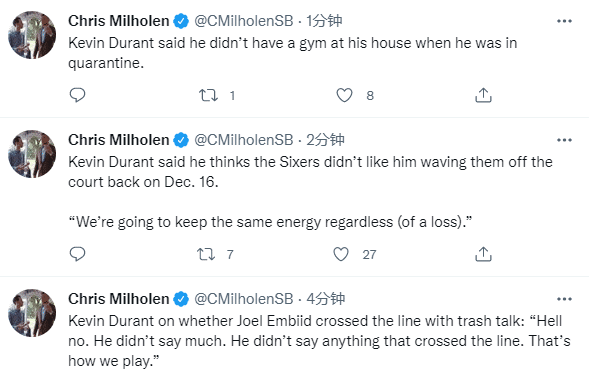589x377 pixels.
Task: Share the Sixers Dec. 16 tweet
Action: [x=483, y=254]
